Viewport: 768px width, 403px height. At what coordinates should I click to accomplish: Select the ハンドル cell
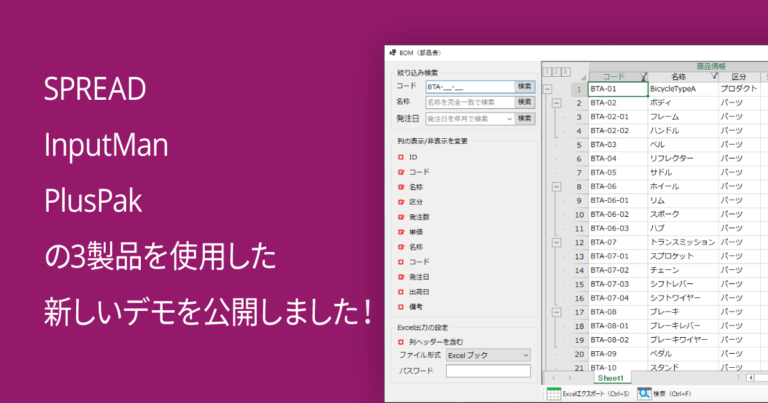point(683,131)
